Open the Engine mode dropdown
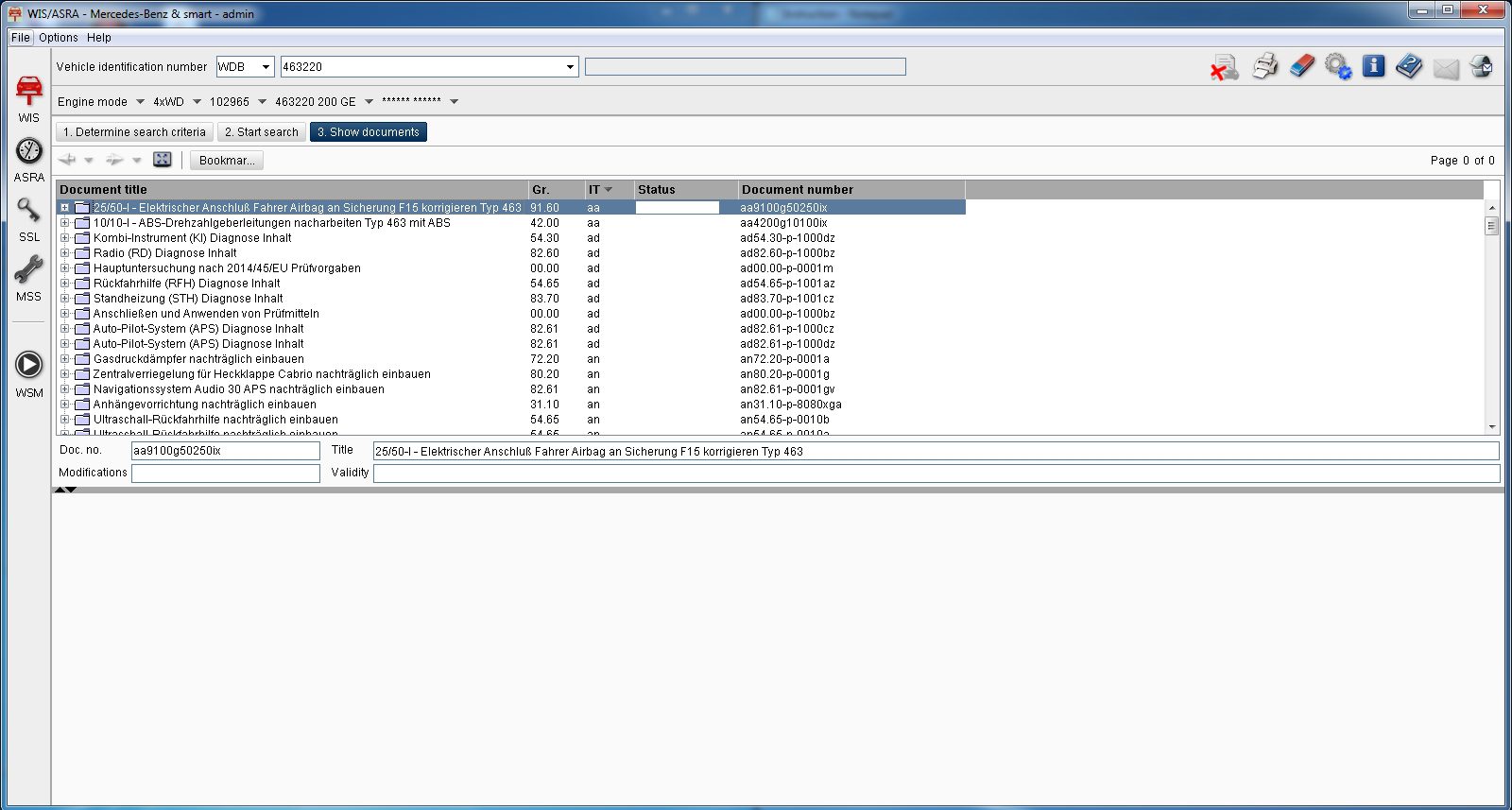This screenshot has height=810, width=1512. coord(140,102)
